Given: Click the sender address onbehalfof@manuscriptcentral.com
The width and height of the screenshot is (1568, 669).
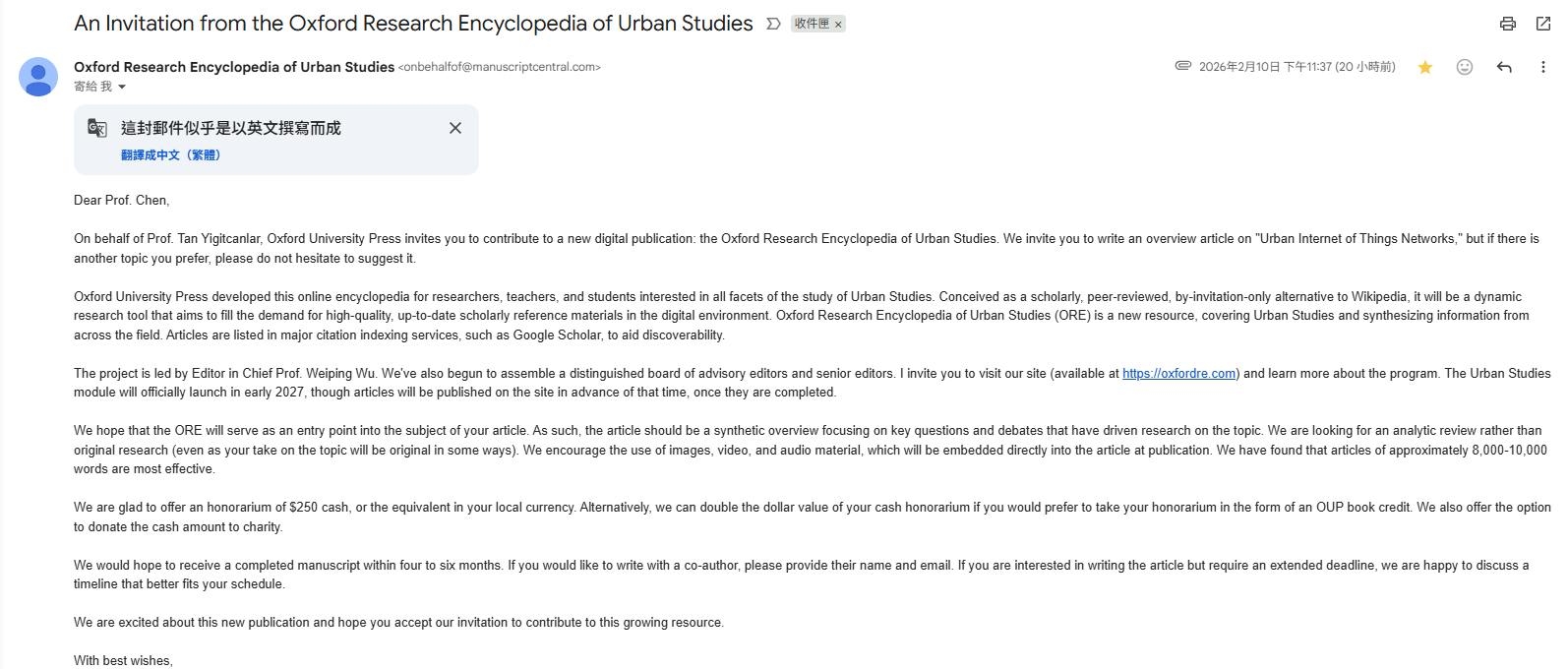Looking at the screenshot, I should pos(500,67).
